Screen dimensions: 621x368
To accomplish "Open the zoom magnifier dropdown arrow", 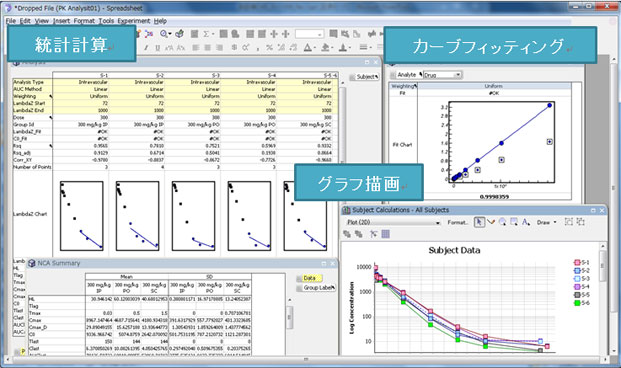I will (x=170, y=34).
